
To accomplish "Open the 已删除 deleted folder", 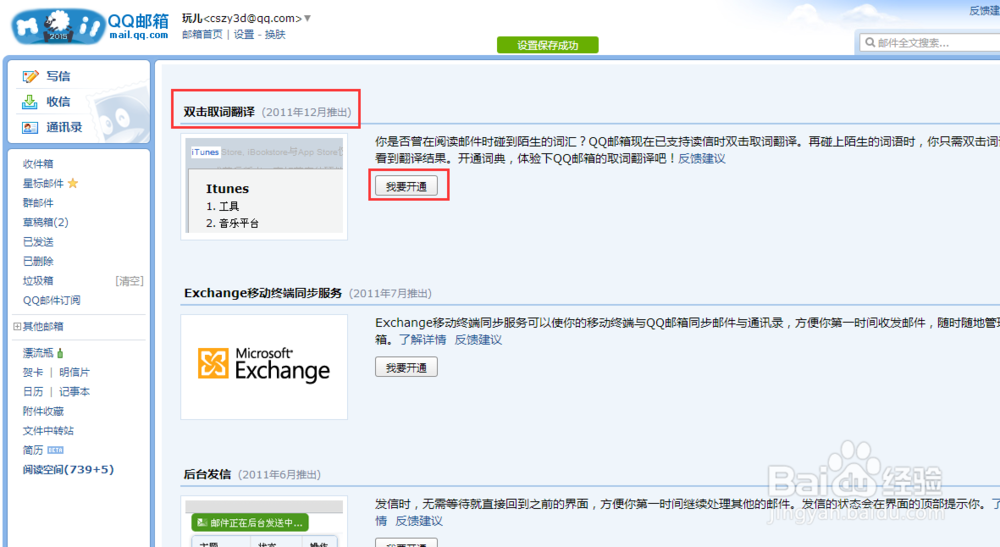I will coord(38,261).
